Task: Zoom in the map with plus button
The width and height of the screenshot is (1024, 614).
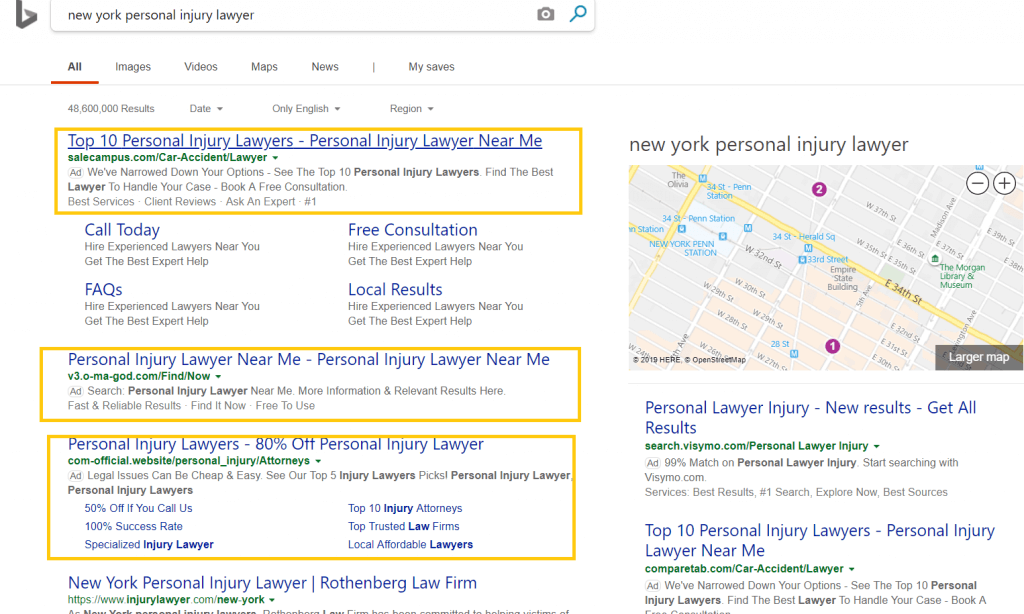Action: point(1004,184)
